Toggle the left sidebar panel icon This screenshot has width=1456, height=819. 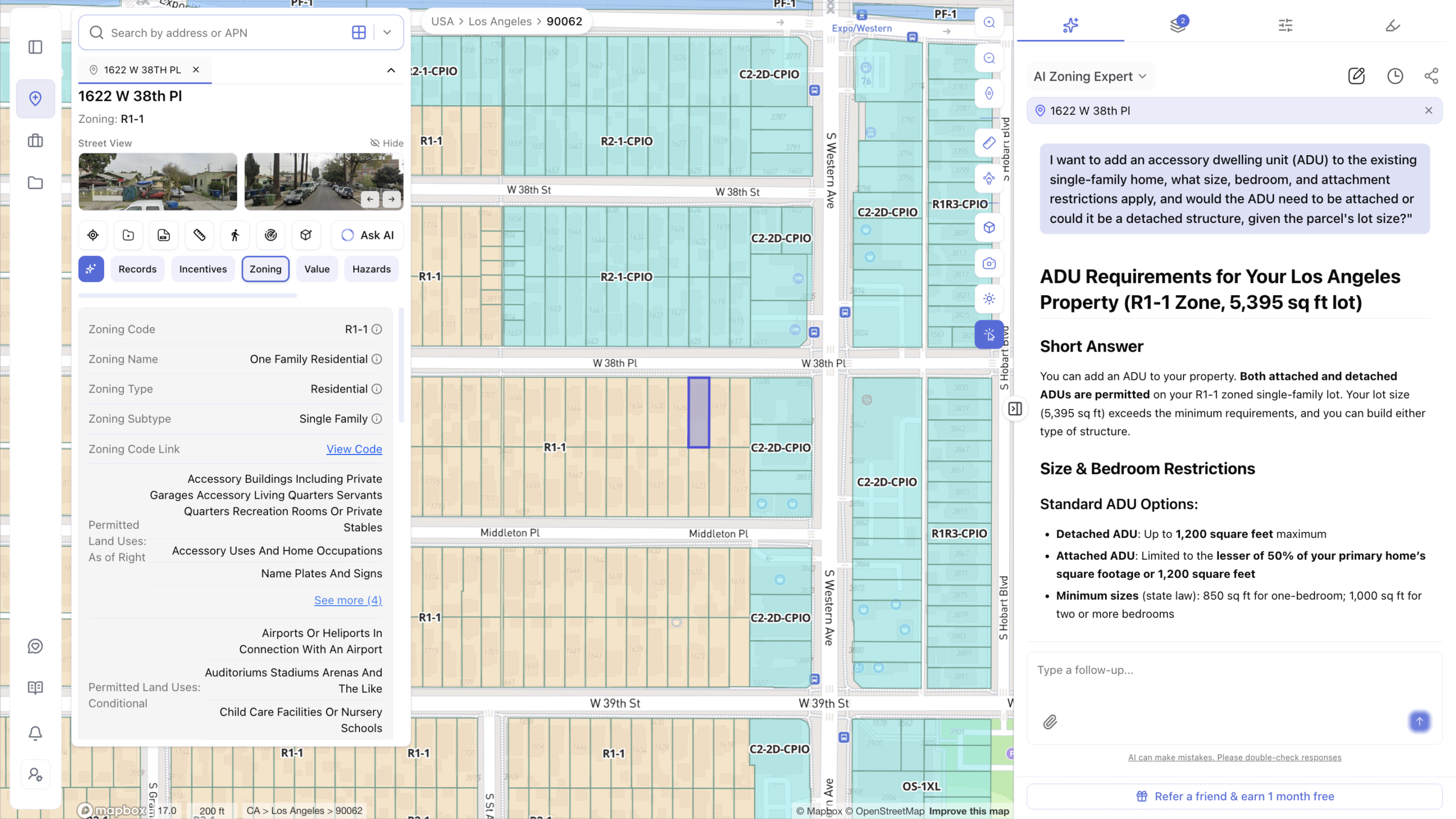click(35, 47)
